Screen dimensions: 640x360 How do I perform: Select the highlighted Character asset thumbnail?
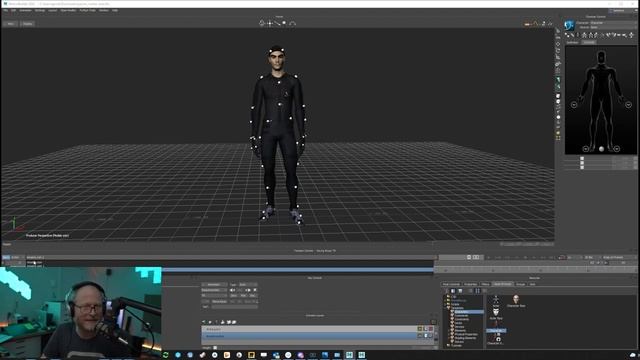(496, 328)
